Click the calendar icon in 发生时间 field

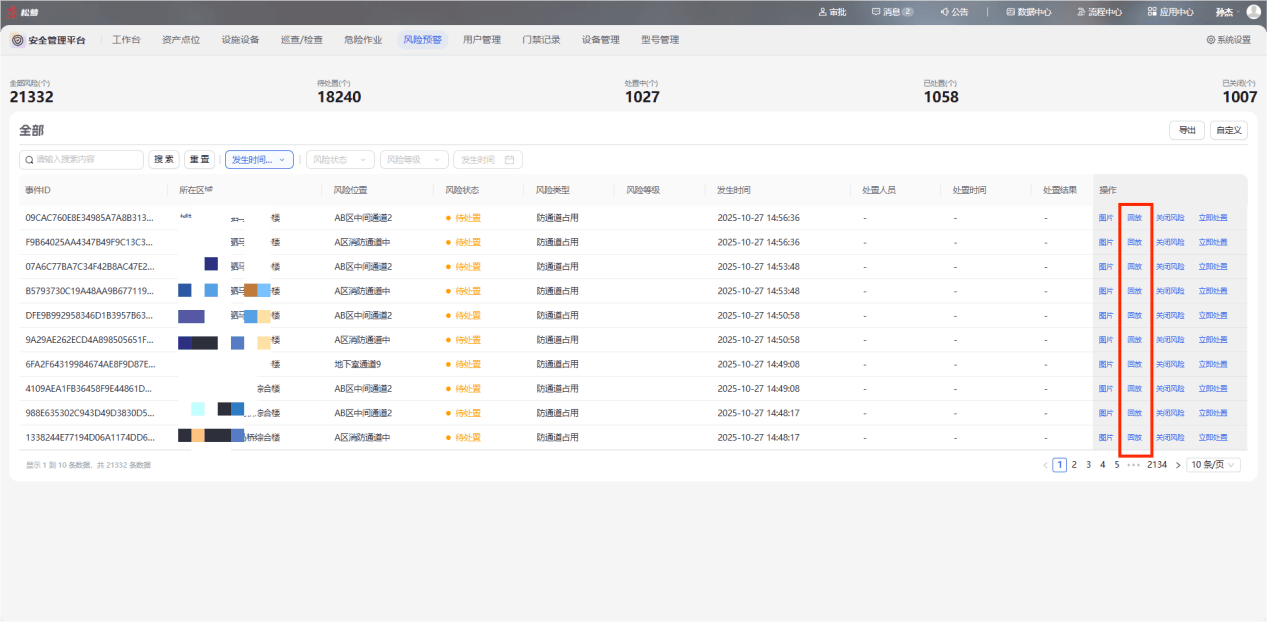coord(509,160)
